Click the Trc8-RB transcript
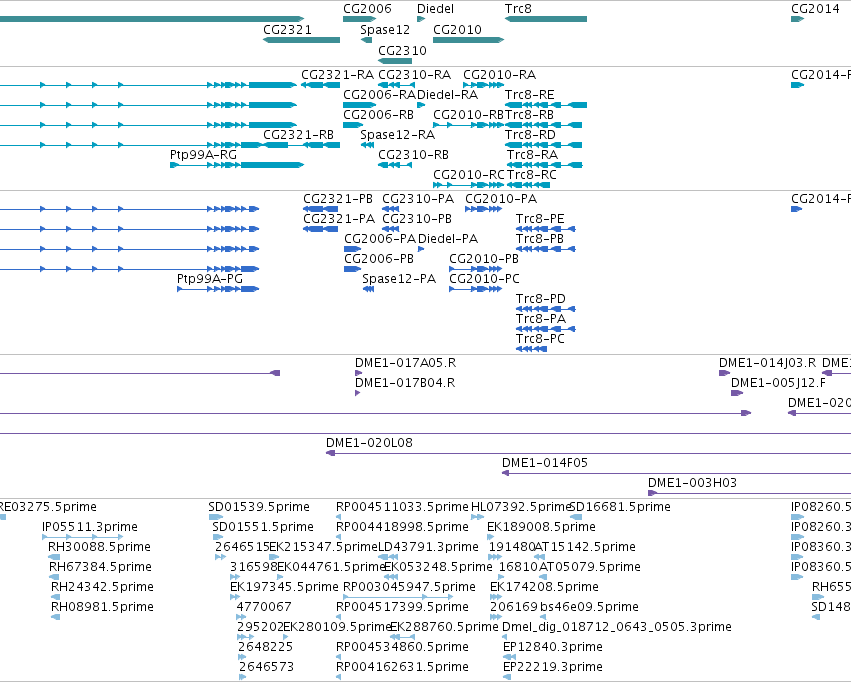The height and width of the screenshot is (682, 851). click(543, 125)
